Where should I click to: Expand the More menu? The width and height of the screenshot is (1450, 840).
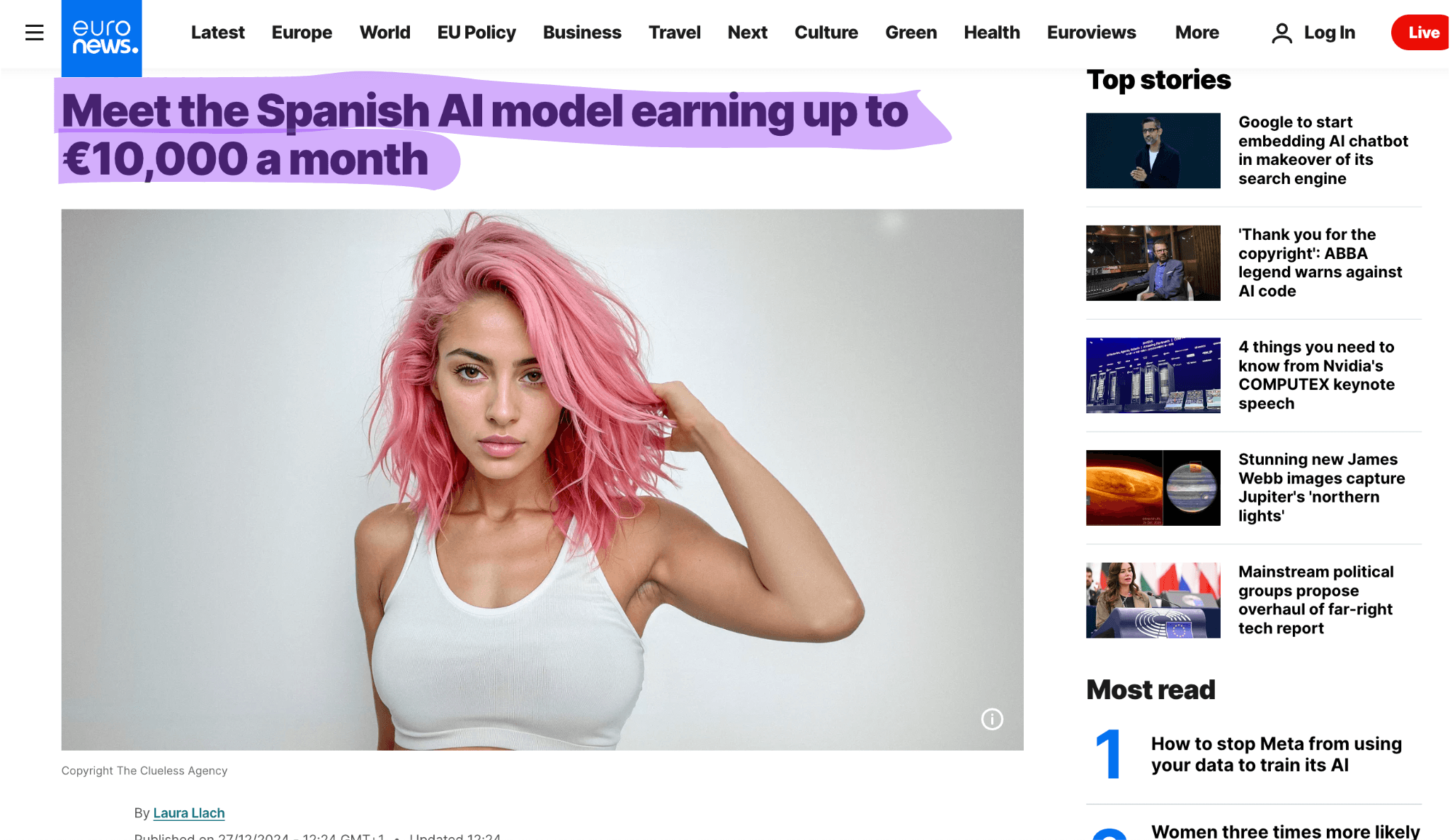pyautogui.click(x=1197, y=33)
